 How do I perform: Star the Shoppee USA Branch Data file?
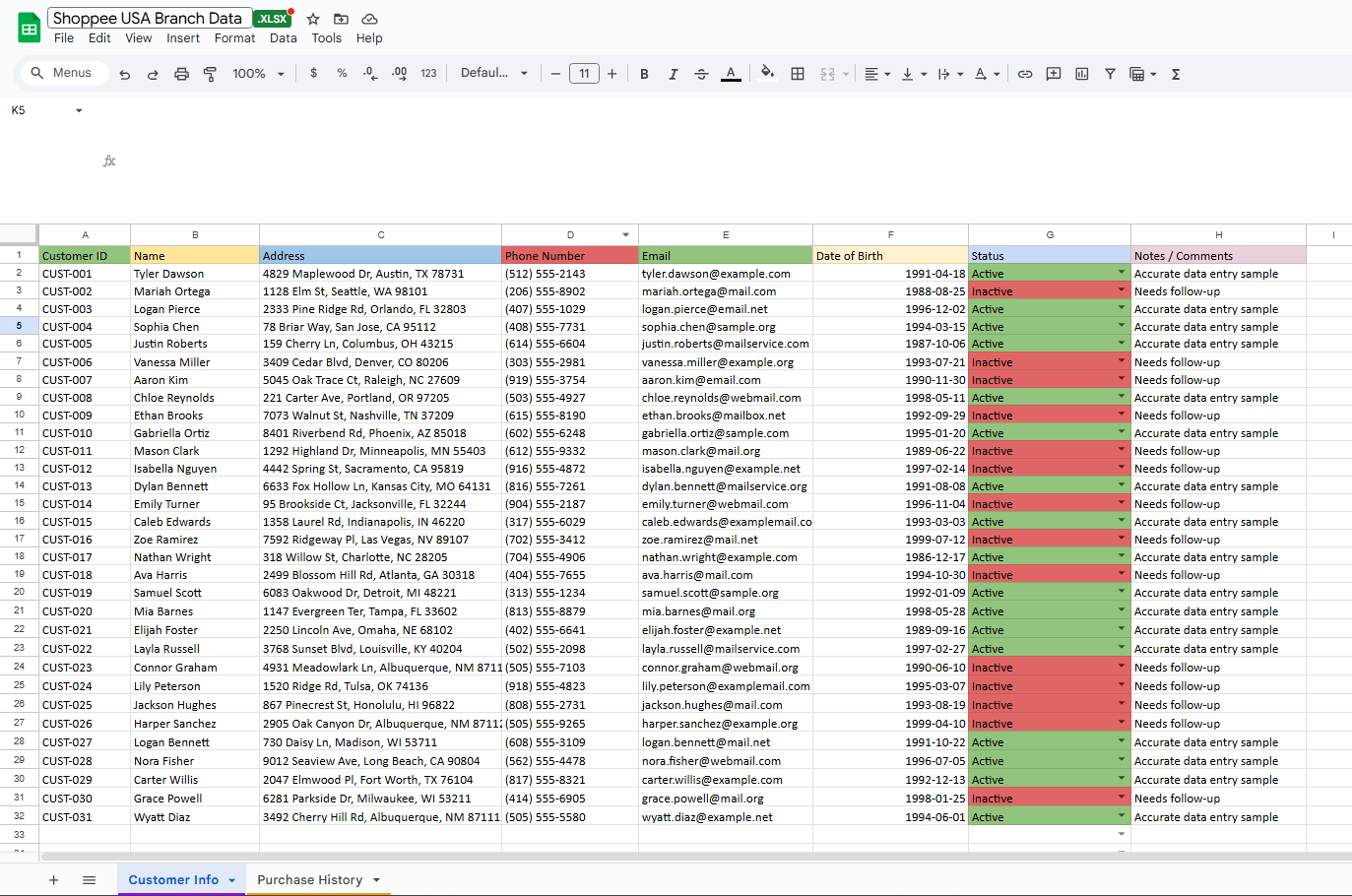click(313, 19)
